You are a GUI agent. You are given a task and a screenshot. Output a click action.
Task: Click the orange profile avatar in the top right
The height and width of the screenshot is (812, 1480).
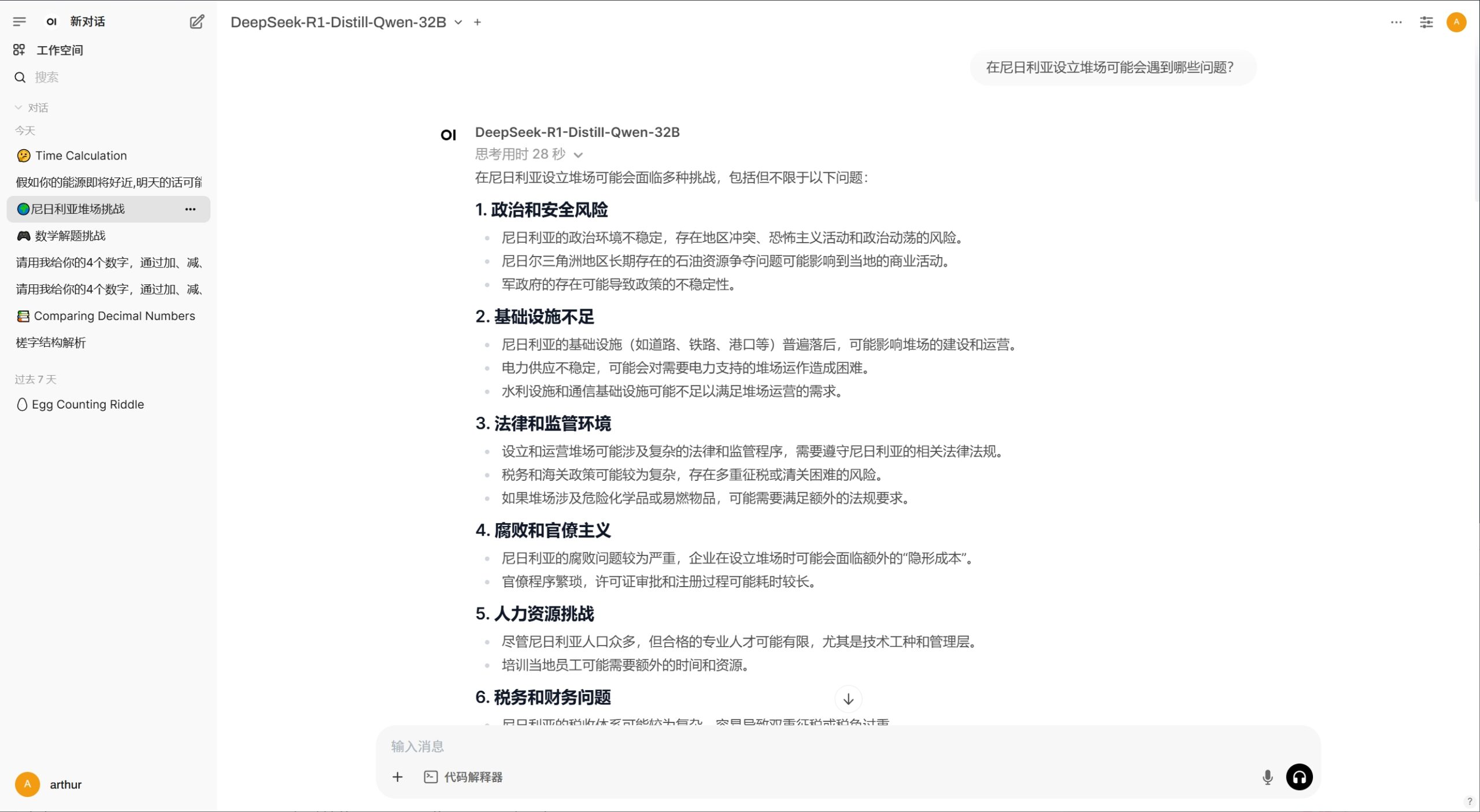tap(1456, 22)
